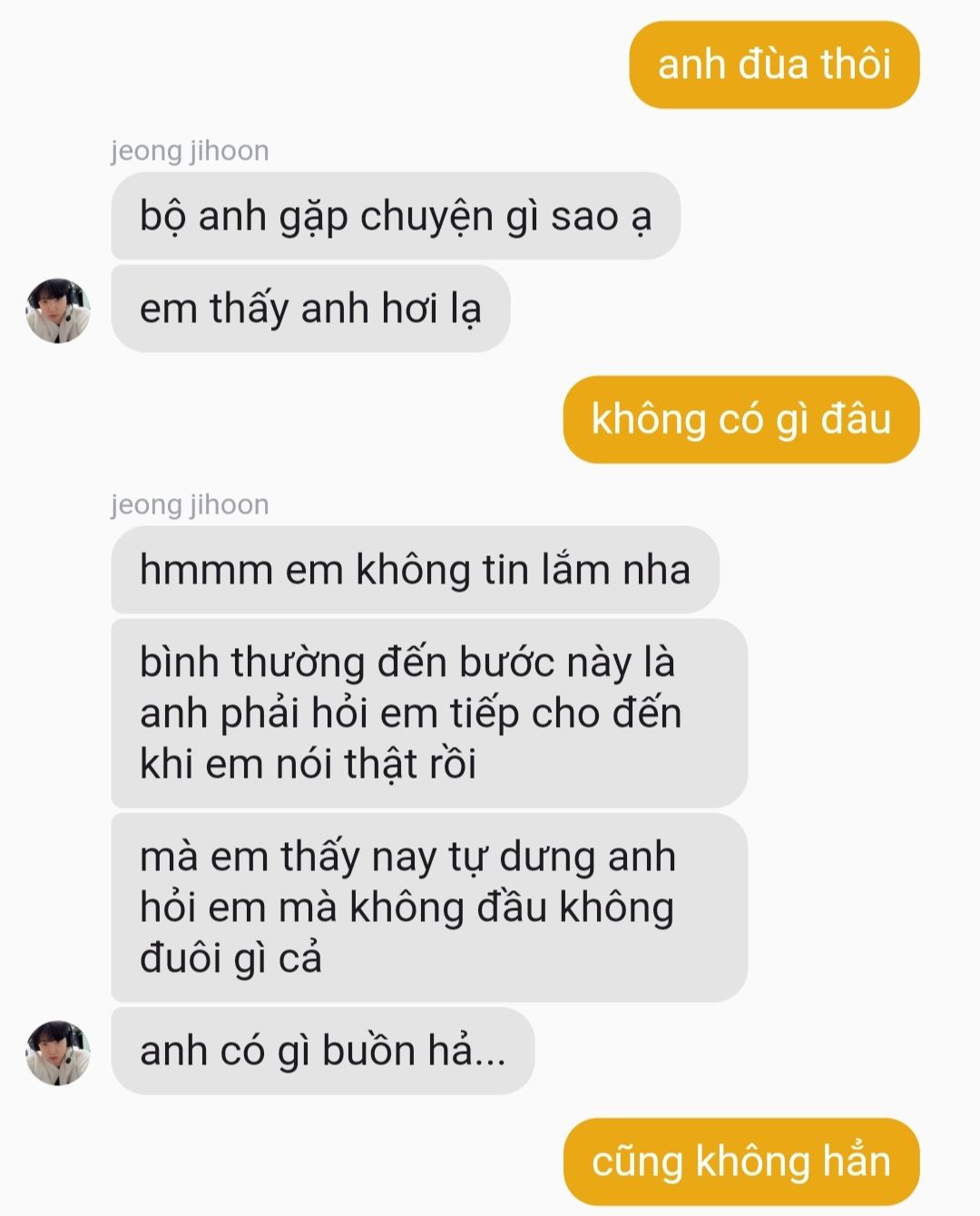Select message 'em thấy anh hơi lạ'
980x1216 pixels.
[x=310, y=309]
